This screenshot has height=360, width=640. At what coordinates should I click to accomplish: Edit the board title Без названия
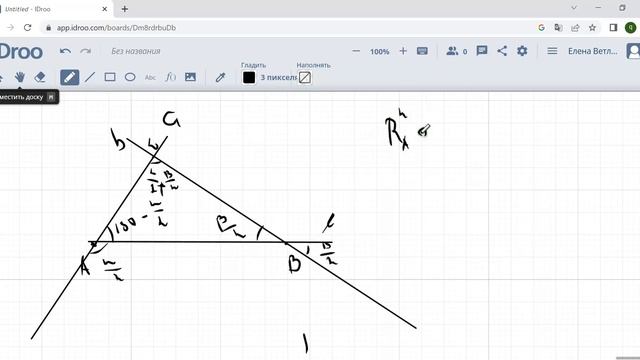[136, 51]
